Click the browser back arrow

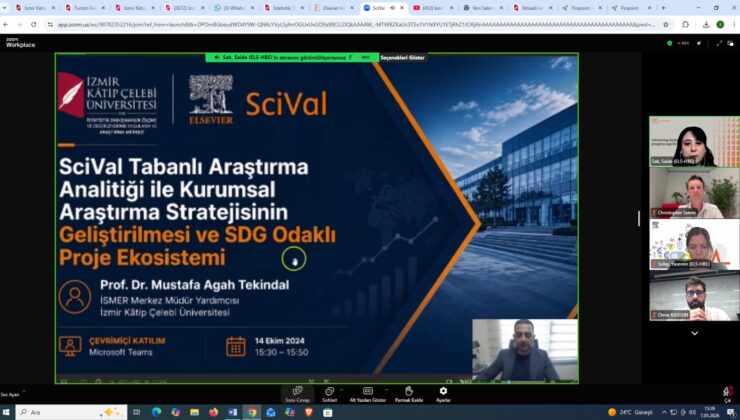point(6,25)
